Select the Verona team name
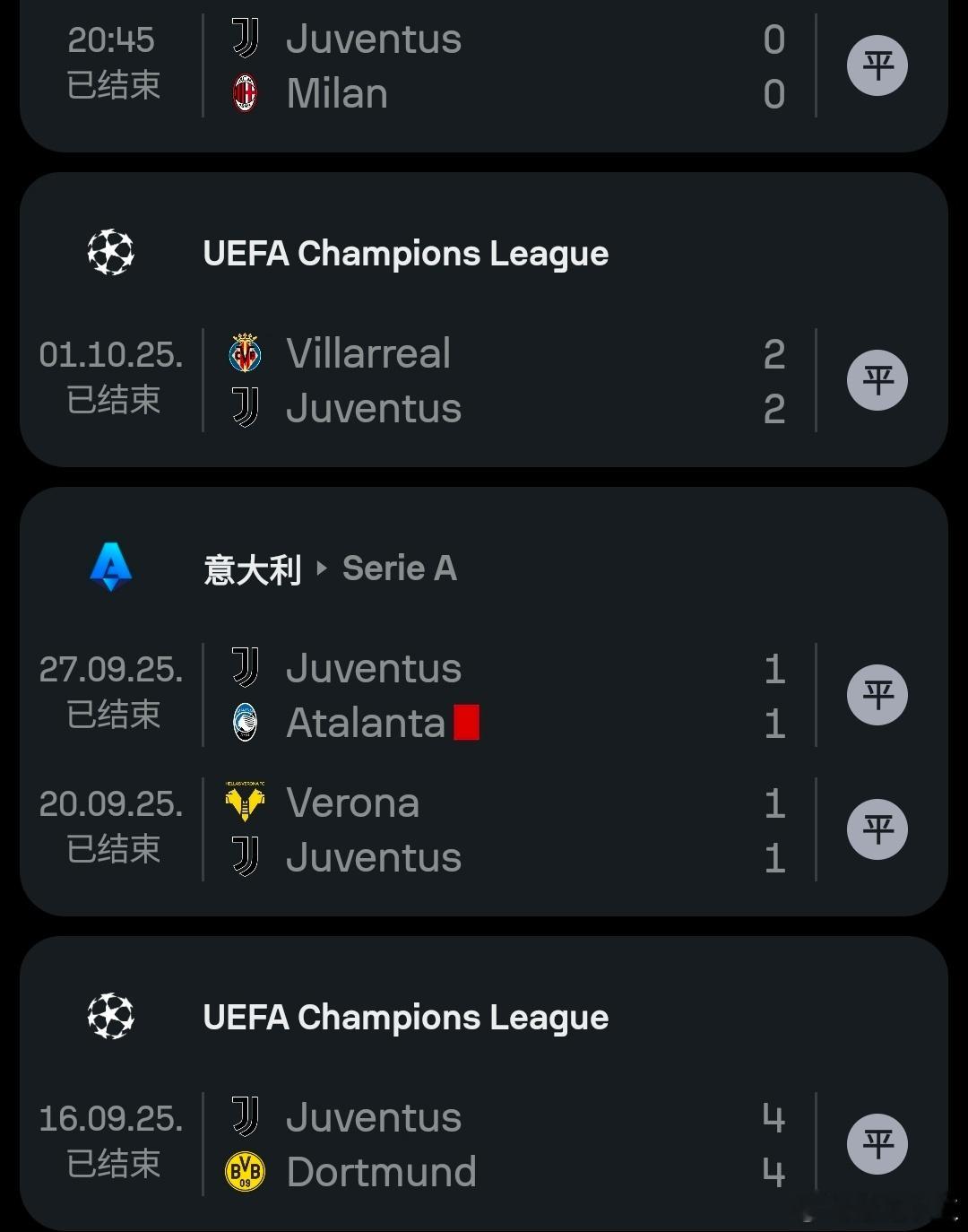968x1232 pixels. [x=353, y=803]
